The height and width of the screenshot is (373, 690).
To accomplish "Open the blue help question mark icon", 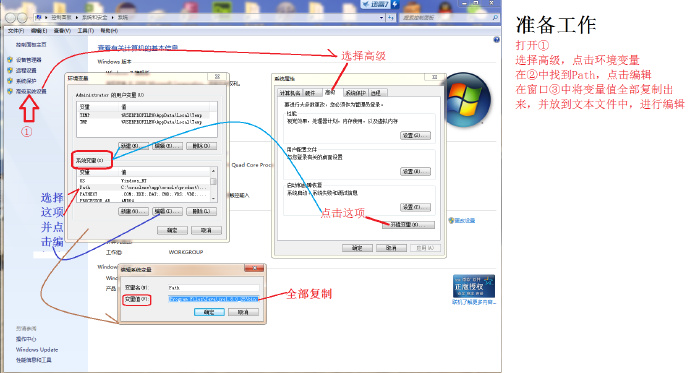I will (x=496, y=40).
